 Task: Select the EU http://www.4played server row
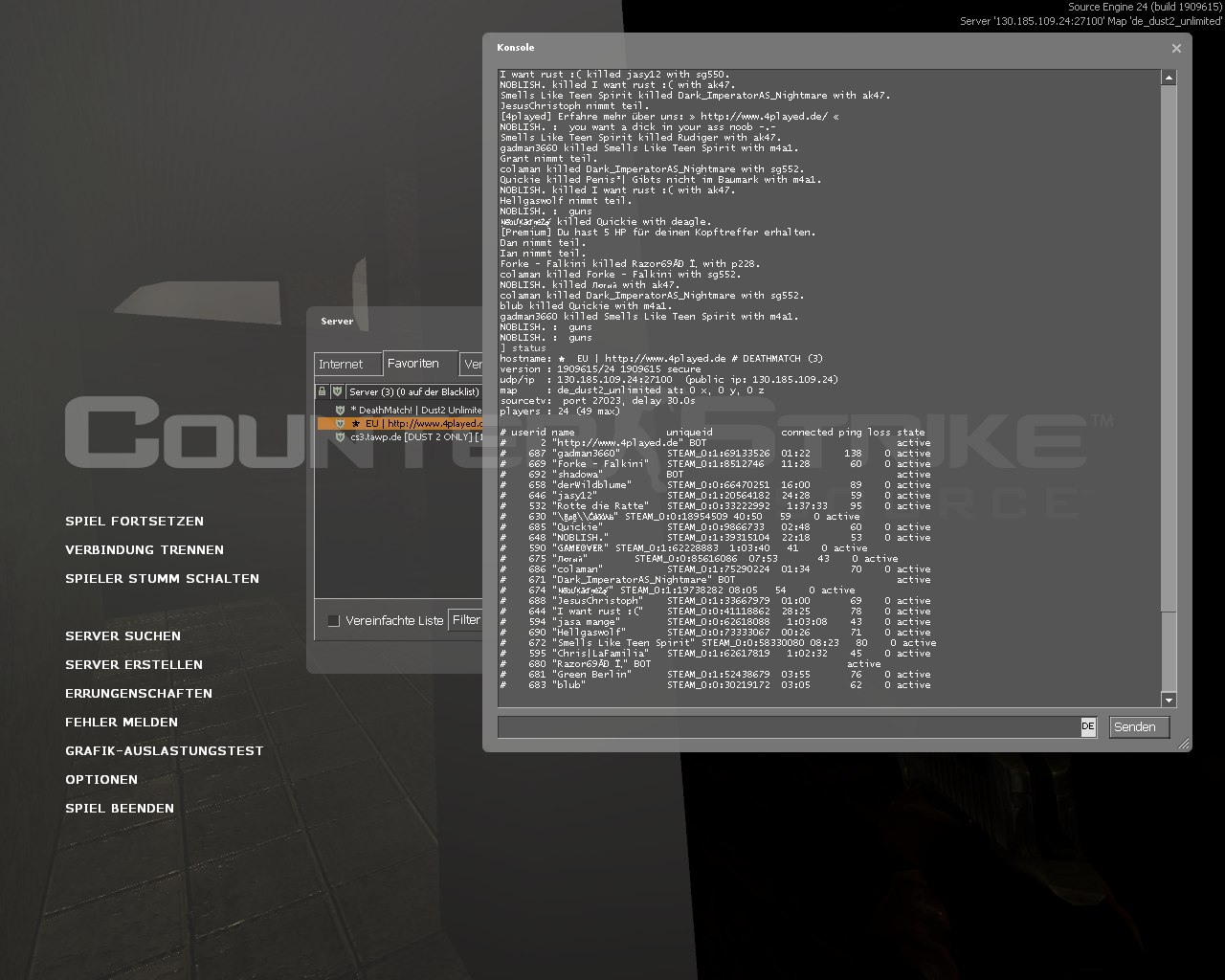pyautogui.click(x=400, y=423)
